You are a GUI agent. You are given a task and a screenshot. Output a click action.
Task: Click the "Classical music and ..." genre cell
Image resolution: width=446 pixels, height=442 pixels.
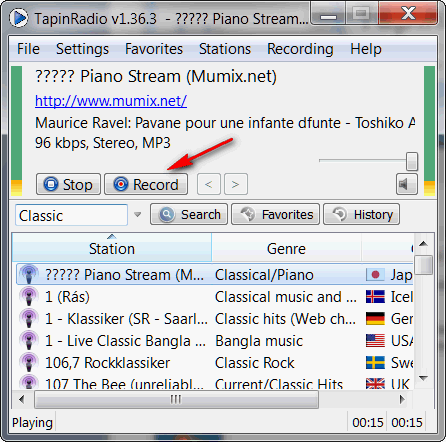(x=286, y=297)
